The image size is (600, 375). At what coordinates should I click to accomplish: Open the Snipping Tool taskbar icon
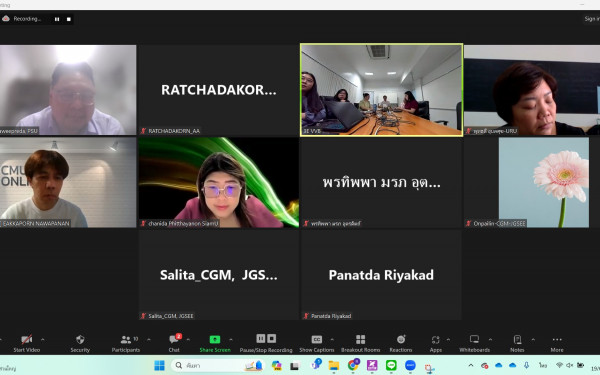pyautogui.click(x=429, y=367)
